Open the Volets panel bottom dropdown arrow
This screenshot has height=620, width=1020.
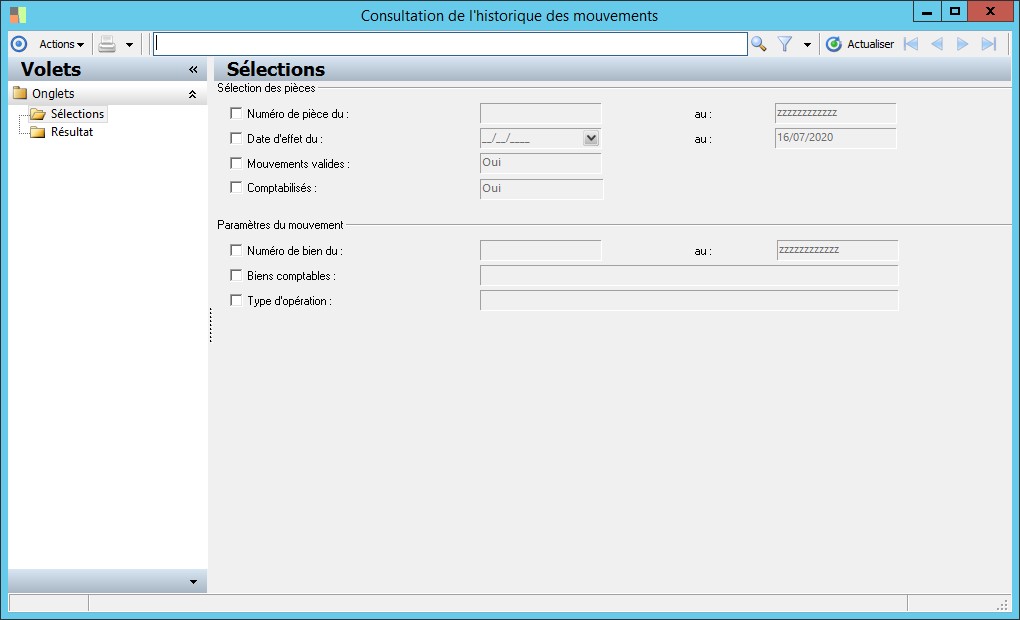(193, 582)
